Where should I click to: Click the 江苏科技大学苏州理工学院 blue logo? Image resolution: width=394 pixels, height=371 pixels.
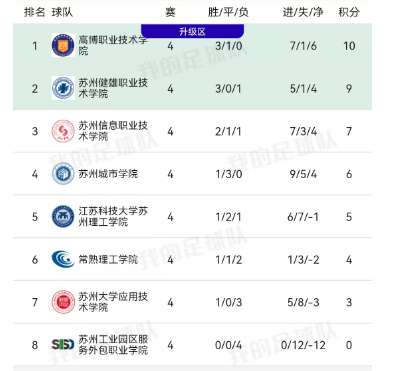point(63,217)
